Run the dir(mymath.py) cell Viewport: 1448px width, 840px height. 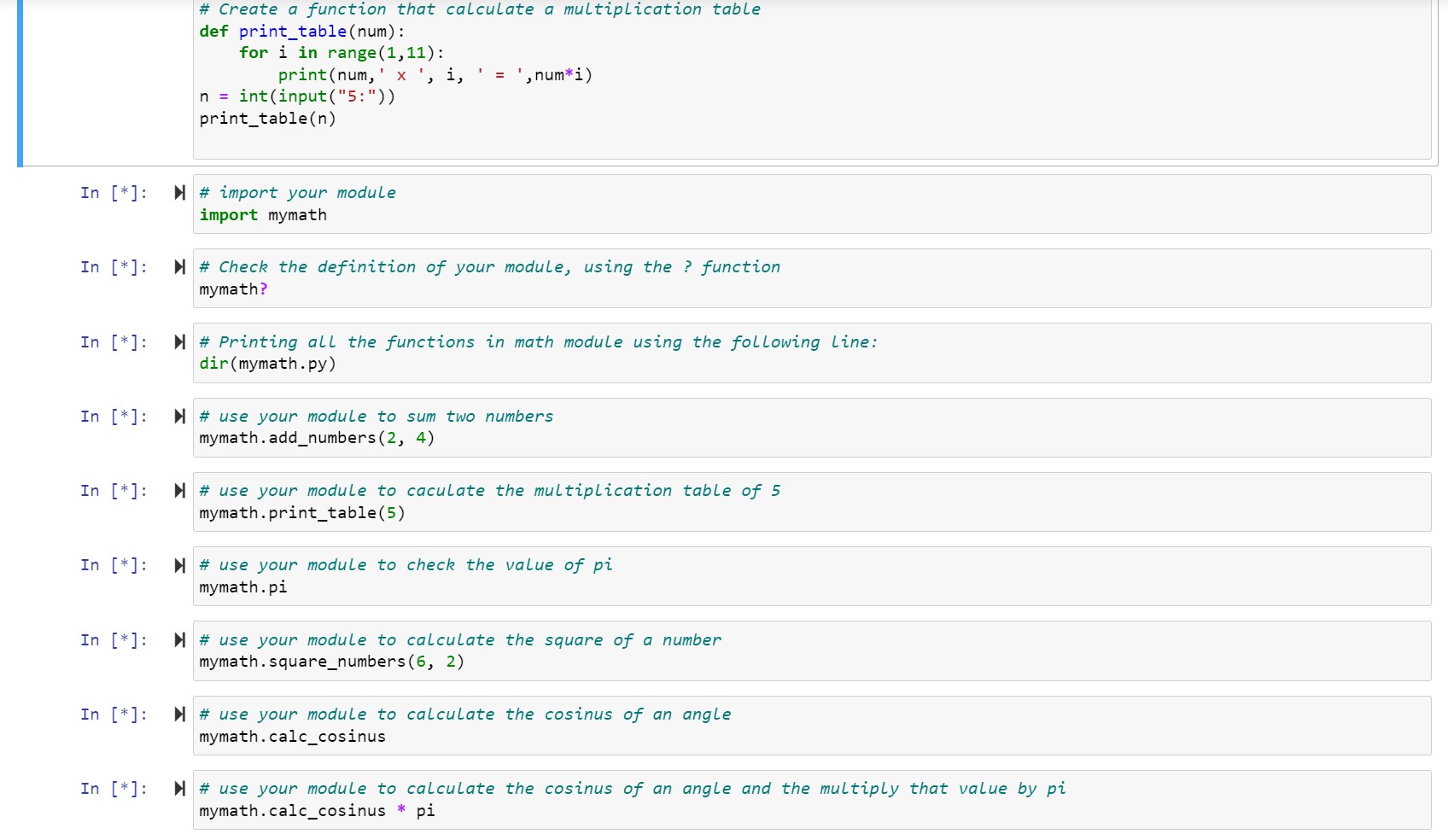point(179,341)
